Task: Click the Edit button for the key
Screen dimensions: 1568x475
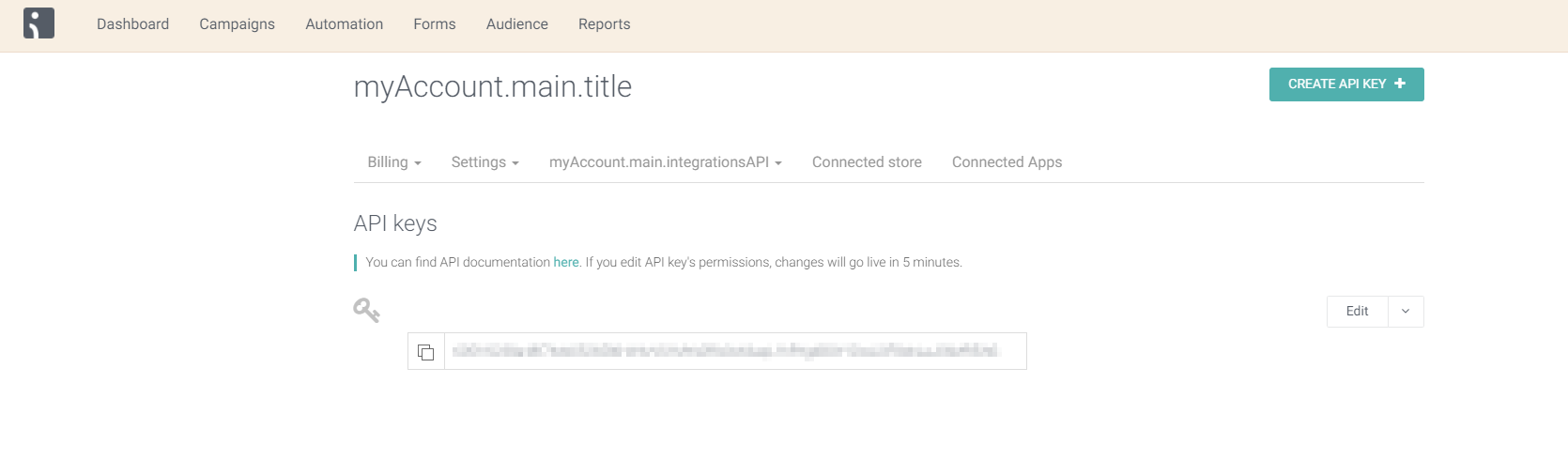Action: (1357, 312)
